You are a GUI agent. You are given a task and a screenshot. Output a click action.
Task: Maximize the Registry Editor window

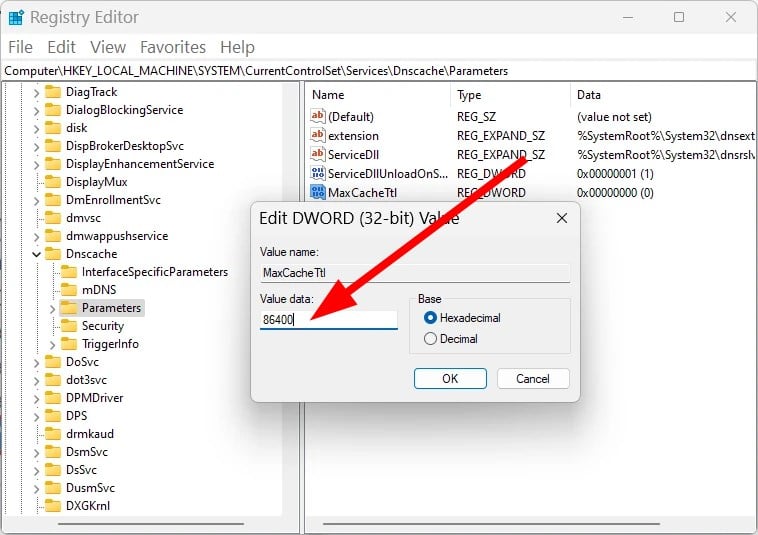pos(679,17)
